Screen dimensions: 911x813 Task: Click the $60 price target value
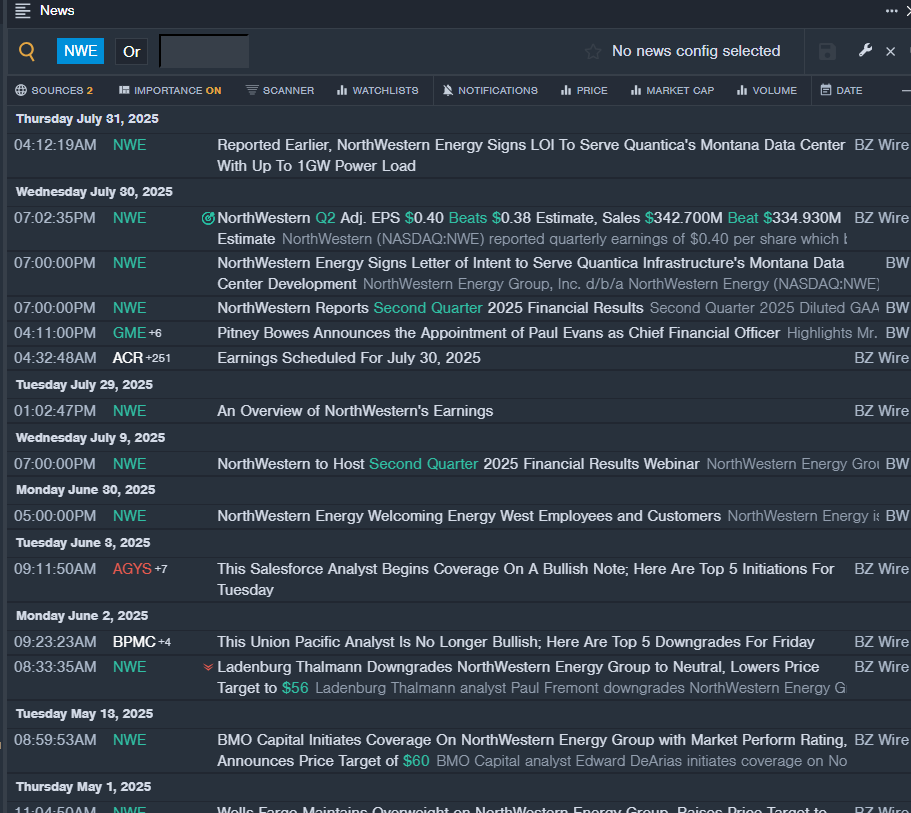click(416, 761)
